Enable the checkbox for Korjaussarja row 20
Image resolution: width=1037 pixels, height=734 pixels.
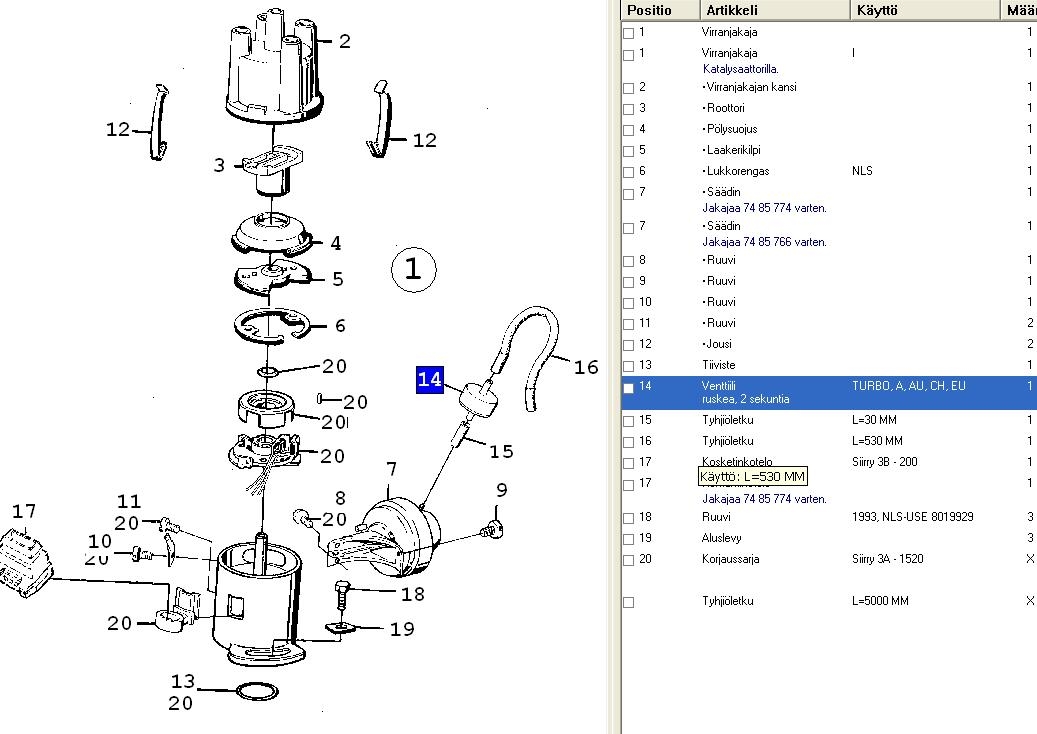coord(628,560)
